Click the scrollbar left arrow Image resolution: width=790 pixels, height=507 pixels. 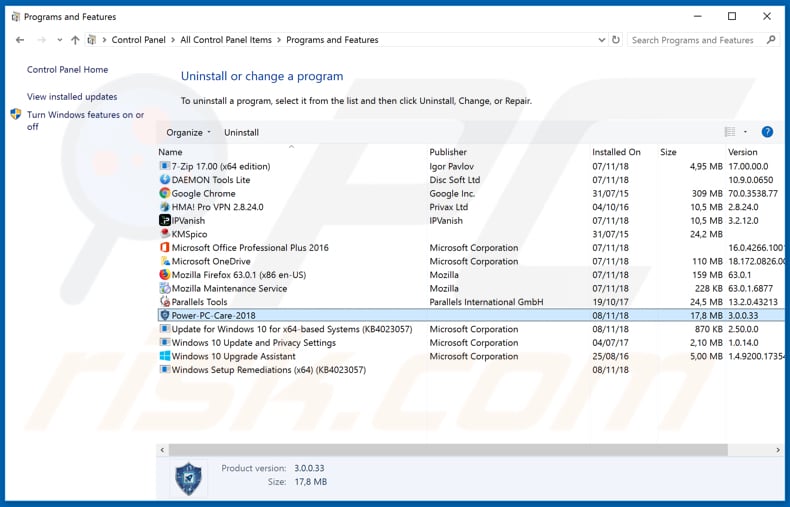(x=162, y=450)
